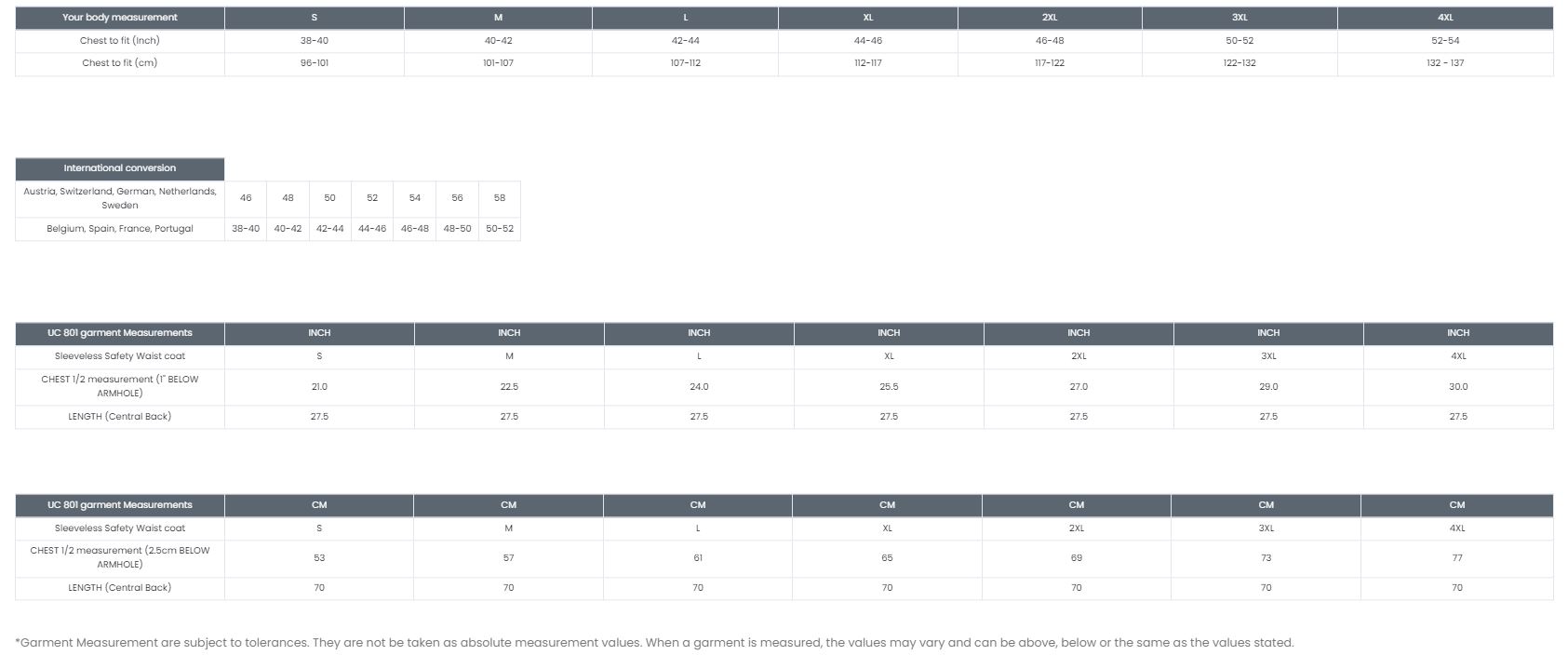1568x655 pixels.
Task: Click the 'International conversion' table header
Action: [120, 168]
